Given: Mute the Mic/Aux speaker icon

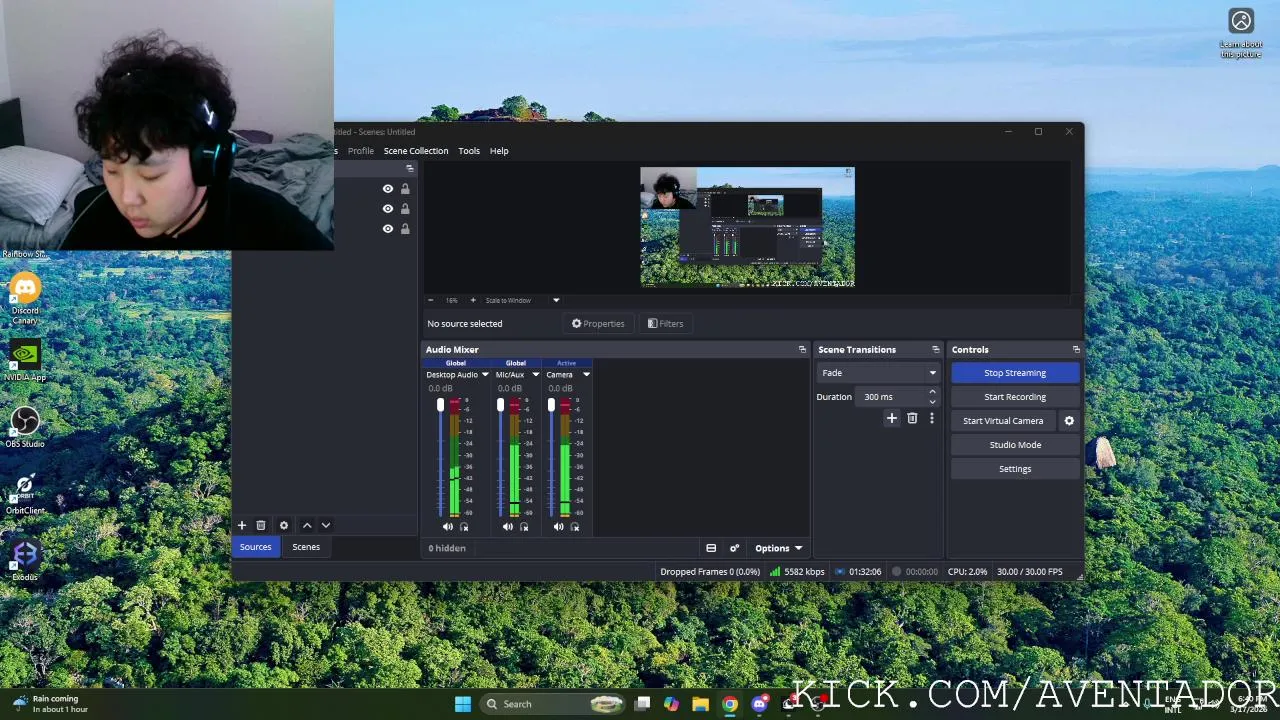Looking at the screenshot, I should pyautogui.click(x=508, y=527).
